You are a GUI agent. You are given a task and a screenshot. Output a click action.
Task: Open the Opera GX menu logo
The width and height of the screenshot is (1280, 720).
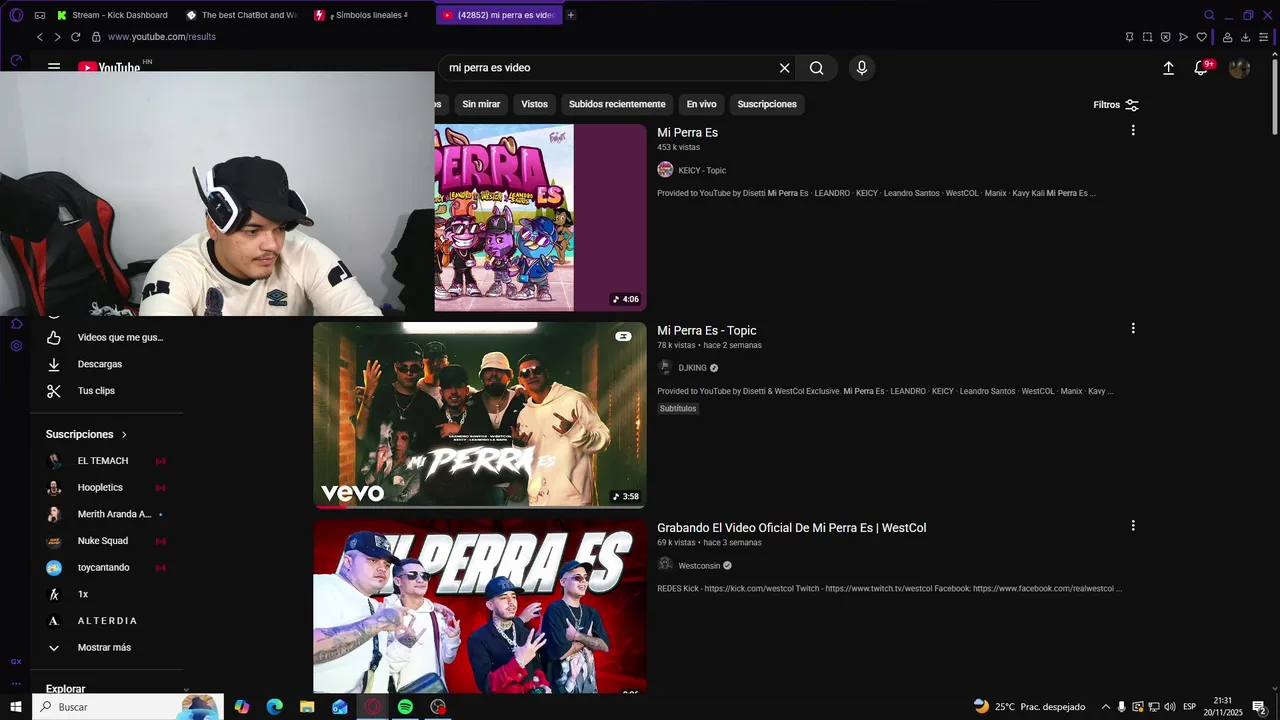pos(16,15)
